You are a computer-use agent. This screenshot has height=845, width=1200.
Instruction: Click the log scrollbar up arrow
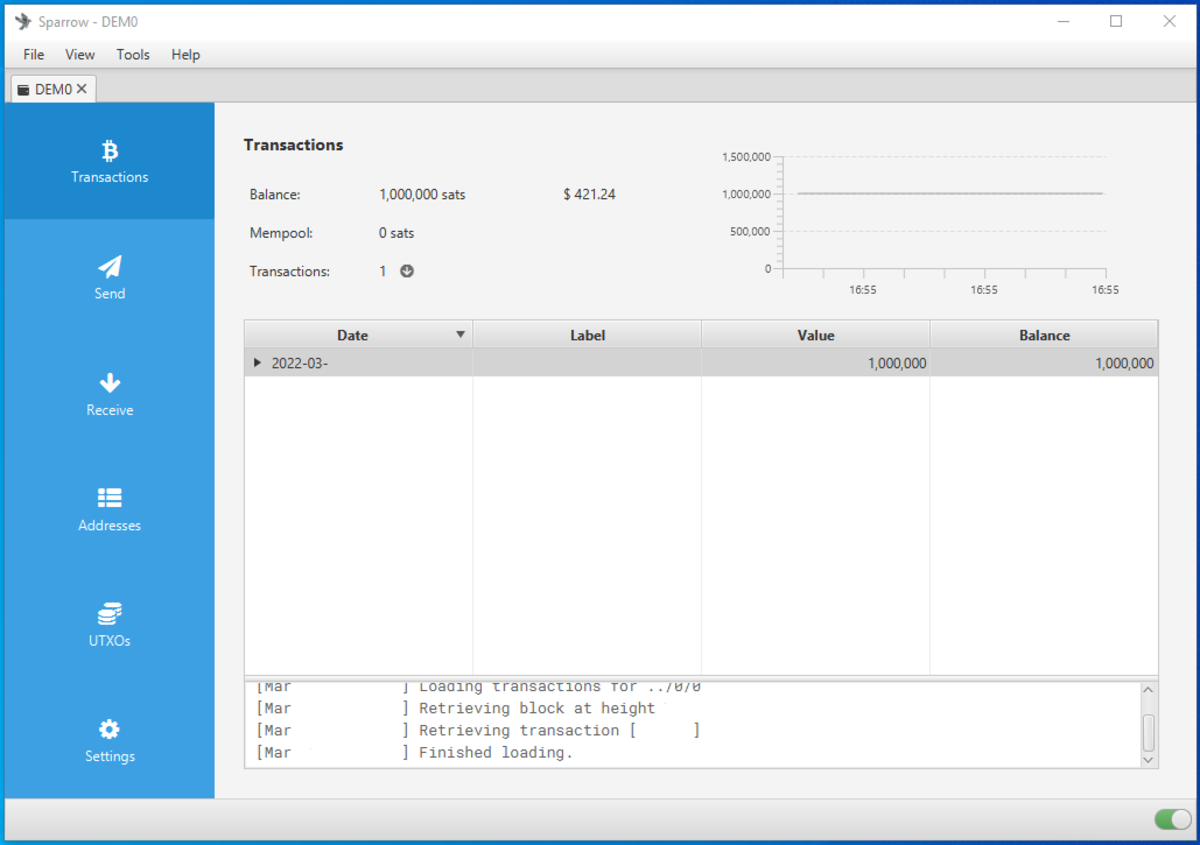pos(1148,690)
